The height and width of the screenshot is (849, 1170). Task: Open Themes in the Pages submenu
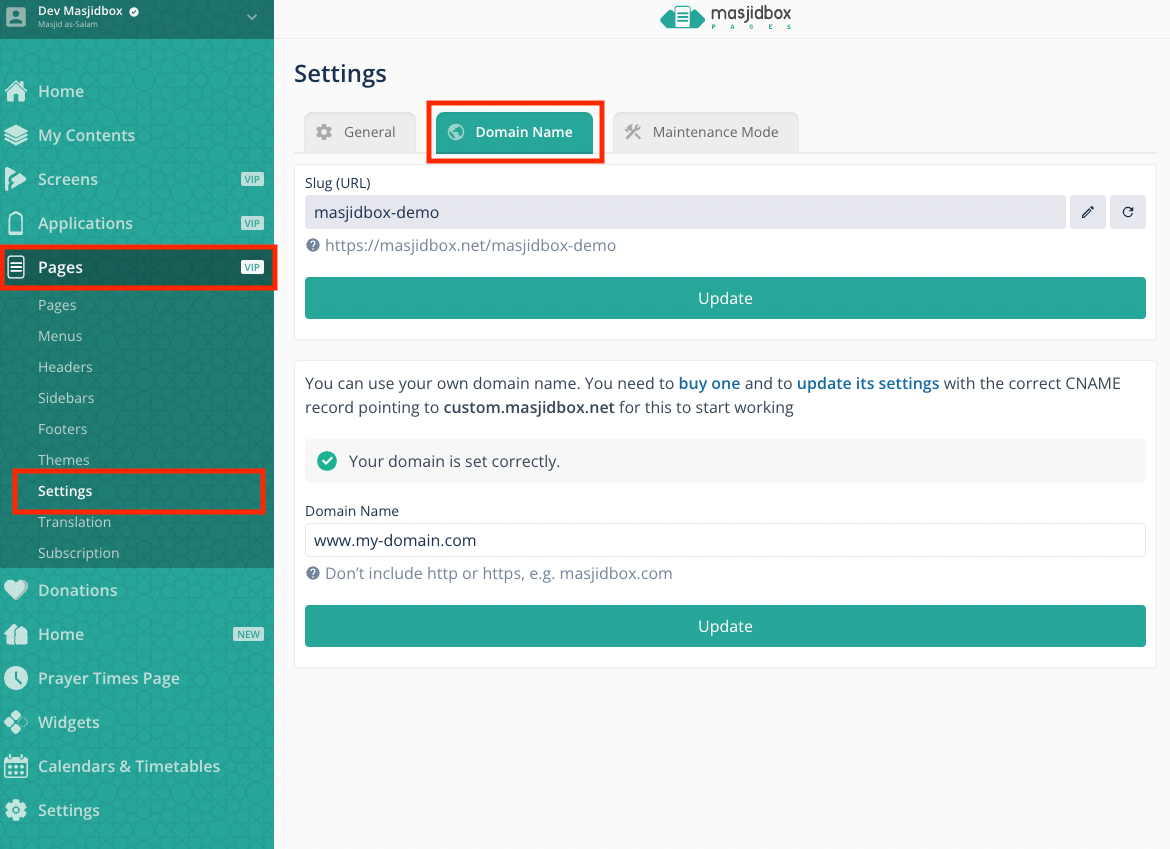click(64, 460)
